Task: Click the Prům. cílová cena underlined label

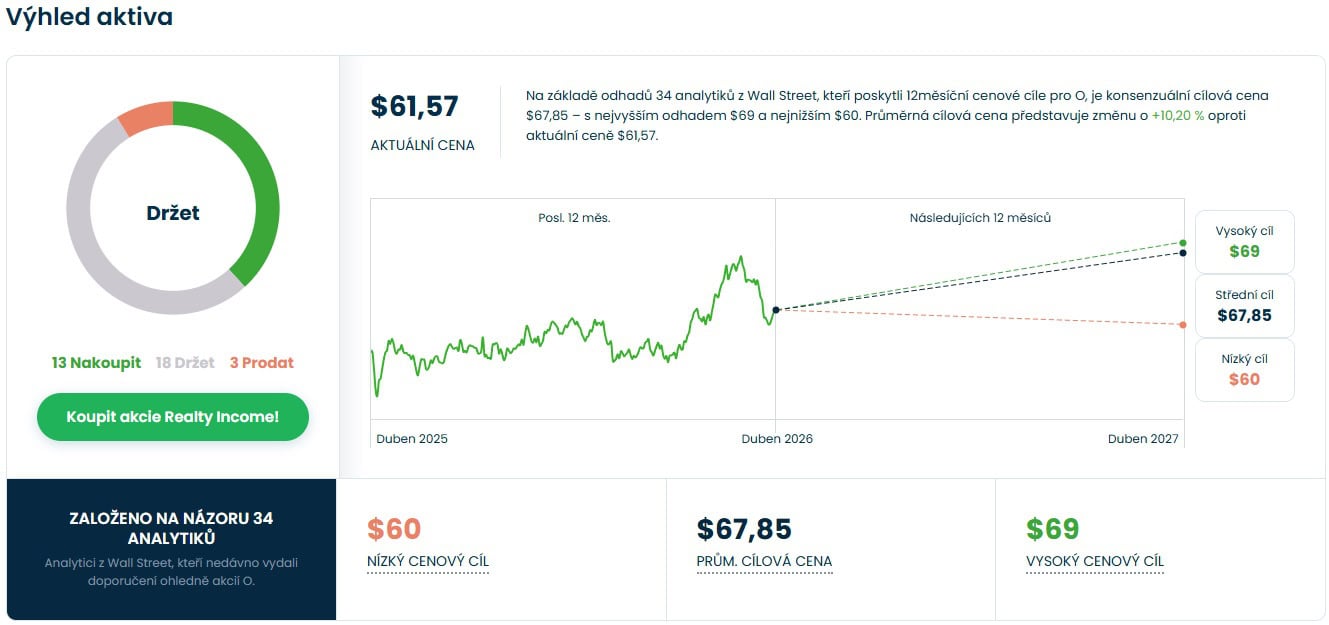Action: [764, 561]
